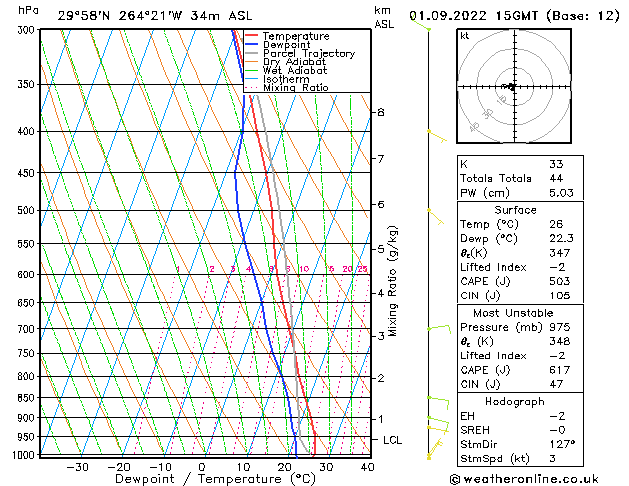Click the Most Unstable section heading
This screenshot has height=486, width=629.
(x=513, y=313)
